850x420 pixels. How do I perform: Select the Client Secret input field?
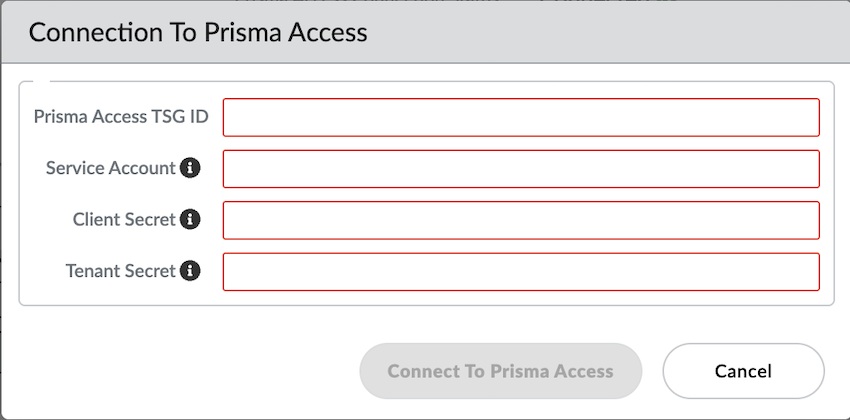pyautogui.click(x=521, y=220)
